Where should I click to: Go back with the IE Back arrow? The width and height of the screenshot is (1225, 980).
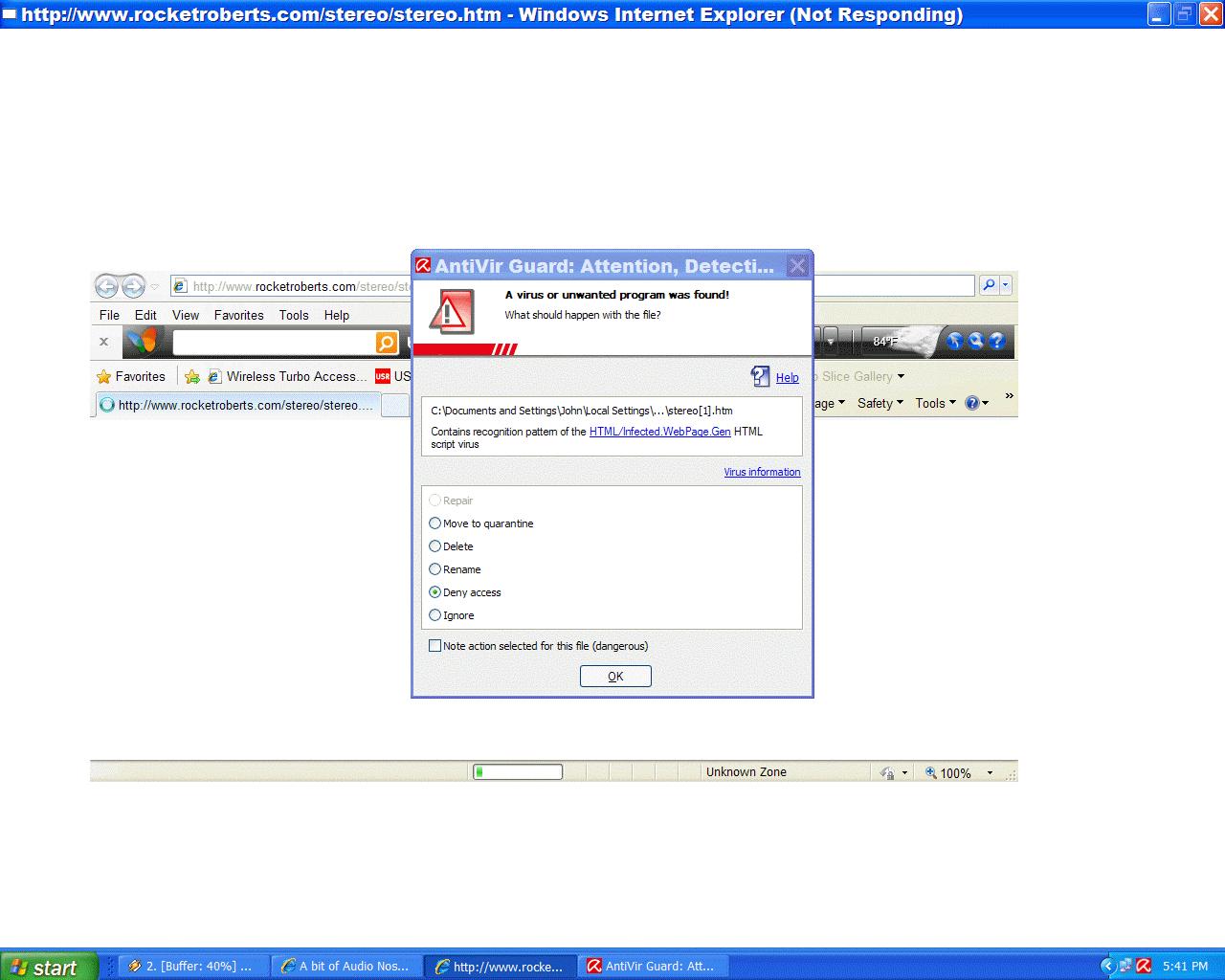[106, 285]
